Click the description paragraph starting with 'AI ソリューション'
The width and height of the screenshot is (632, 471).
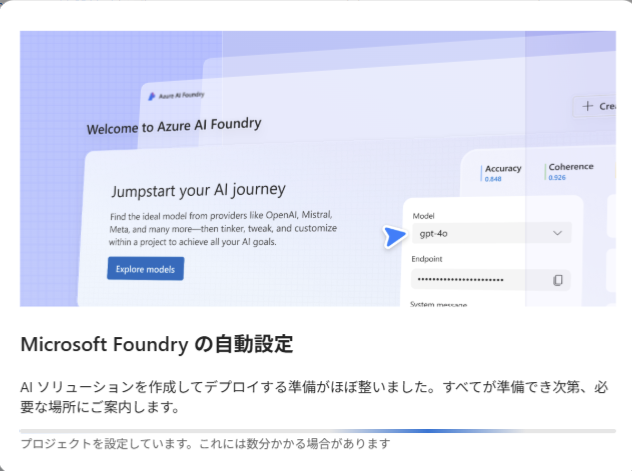(314, 397)
